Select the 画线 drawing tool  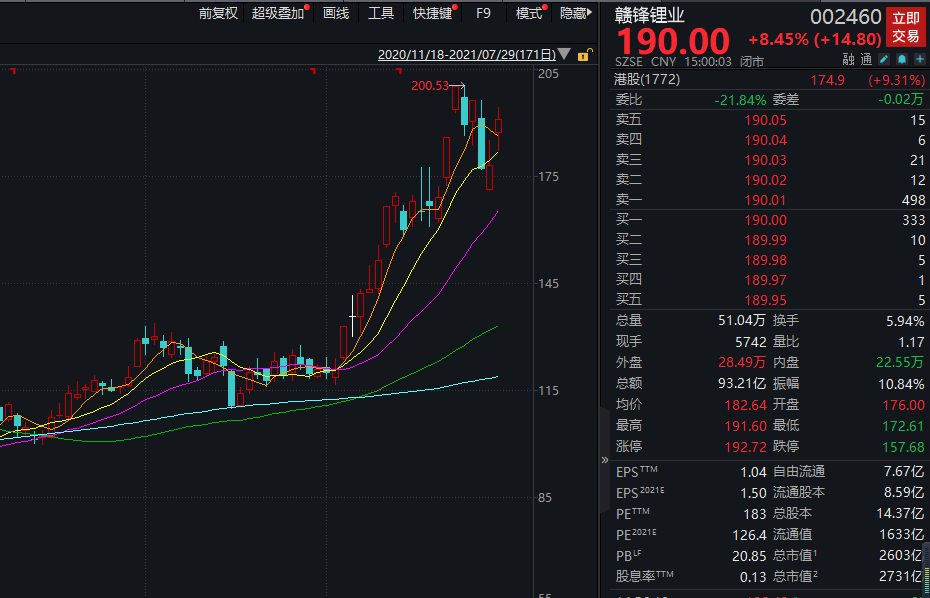coord(336,13)
